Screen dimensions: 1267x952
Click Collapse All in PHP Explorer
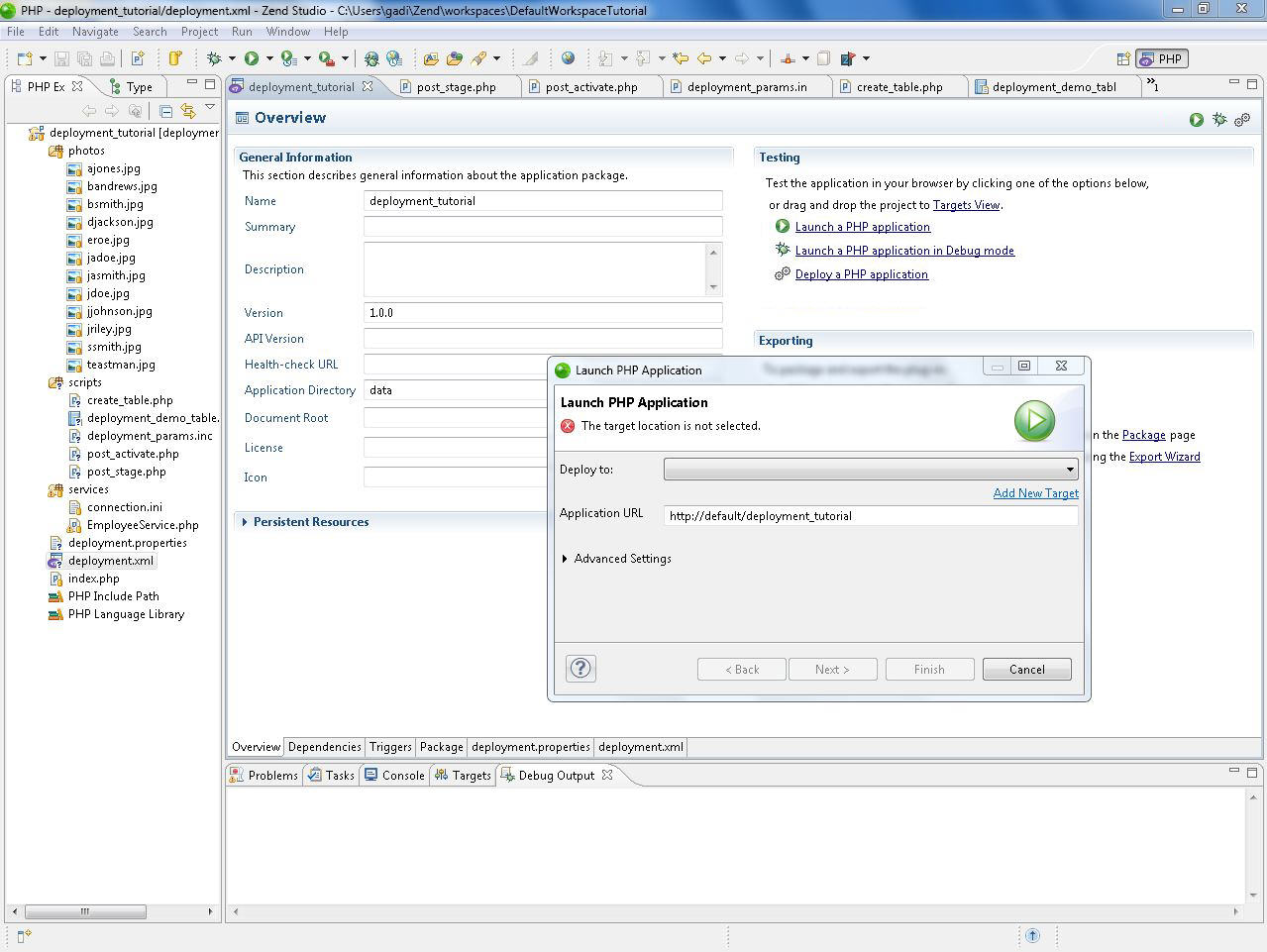pyautogui.click(x=165, y=111)
